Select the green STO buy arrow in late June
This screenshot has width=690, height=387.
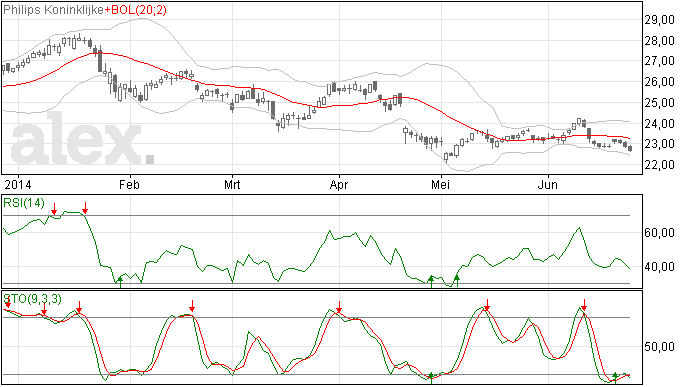click(x=615, y=378)
